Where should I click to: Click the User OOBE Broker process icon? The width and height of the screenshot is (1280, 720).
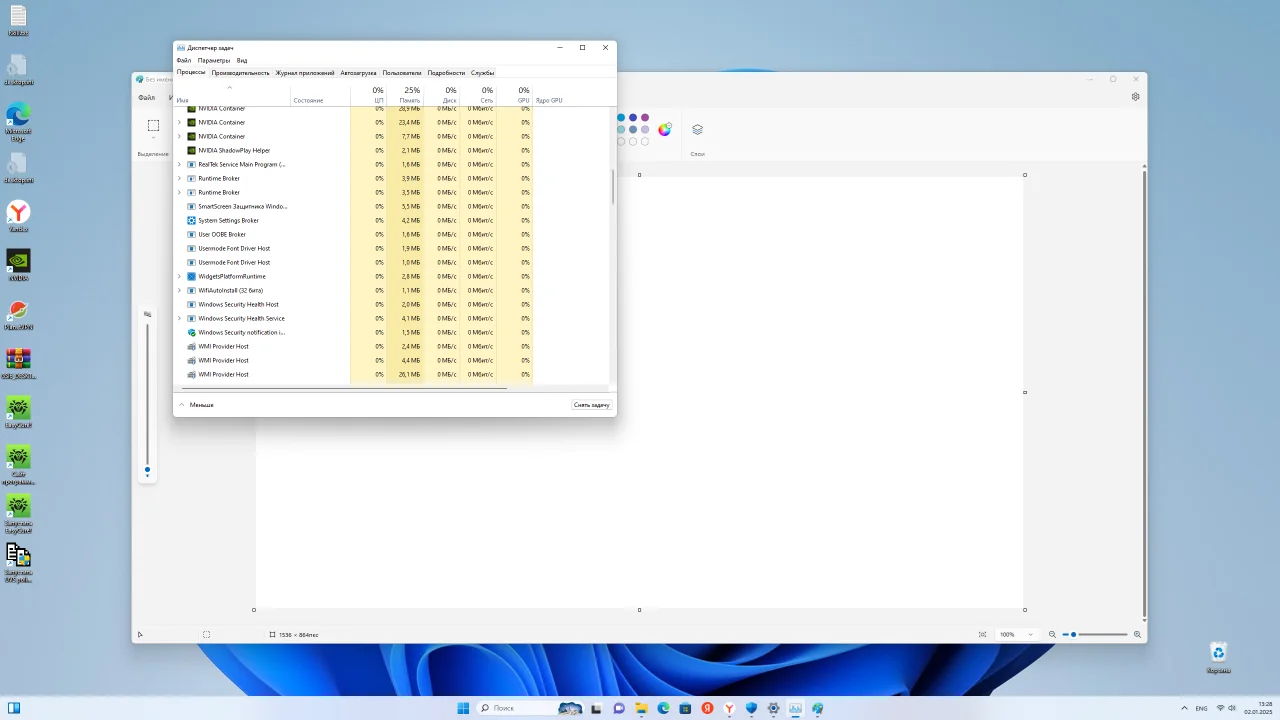coord(191,234)
